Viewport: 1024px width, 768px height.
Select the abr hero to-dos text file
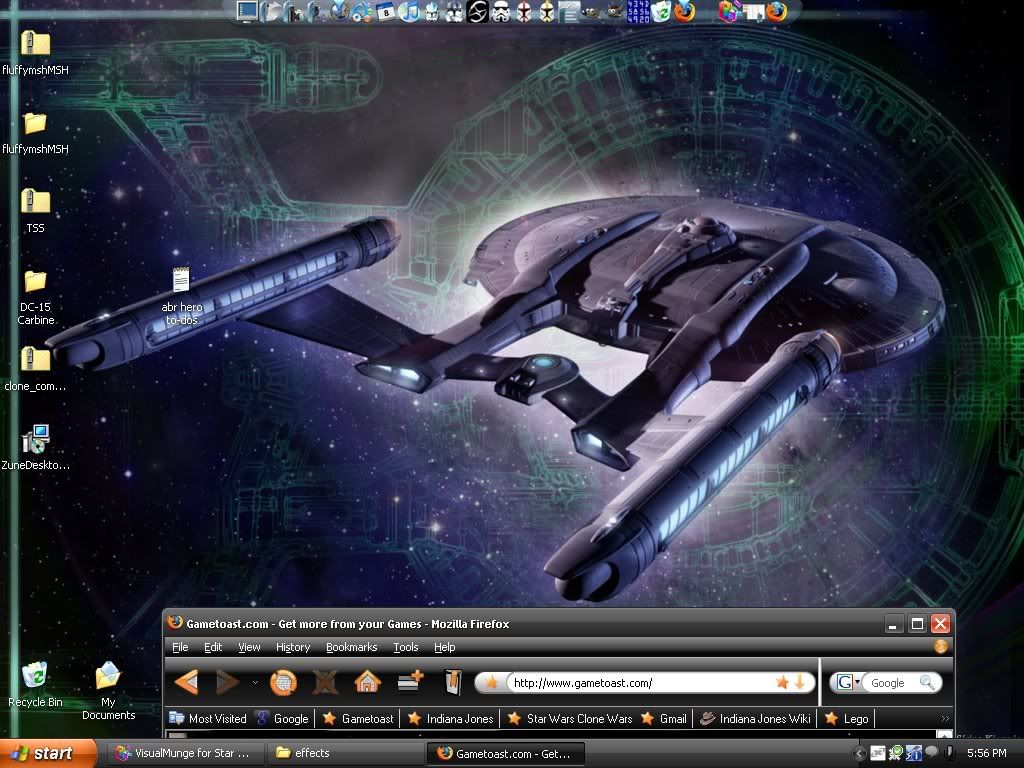coord(181,296)
